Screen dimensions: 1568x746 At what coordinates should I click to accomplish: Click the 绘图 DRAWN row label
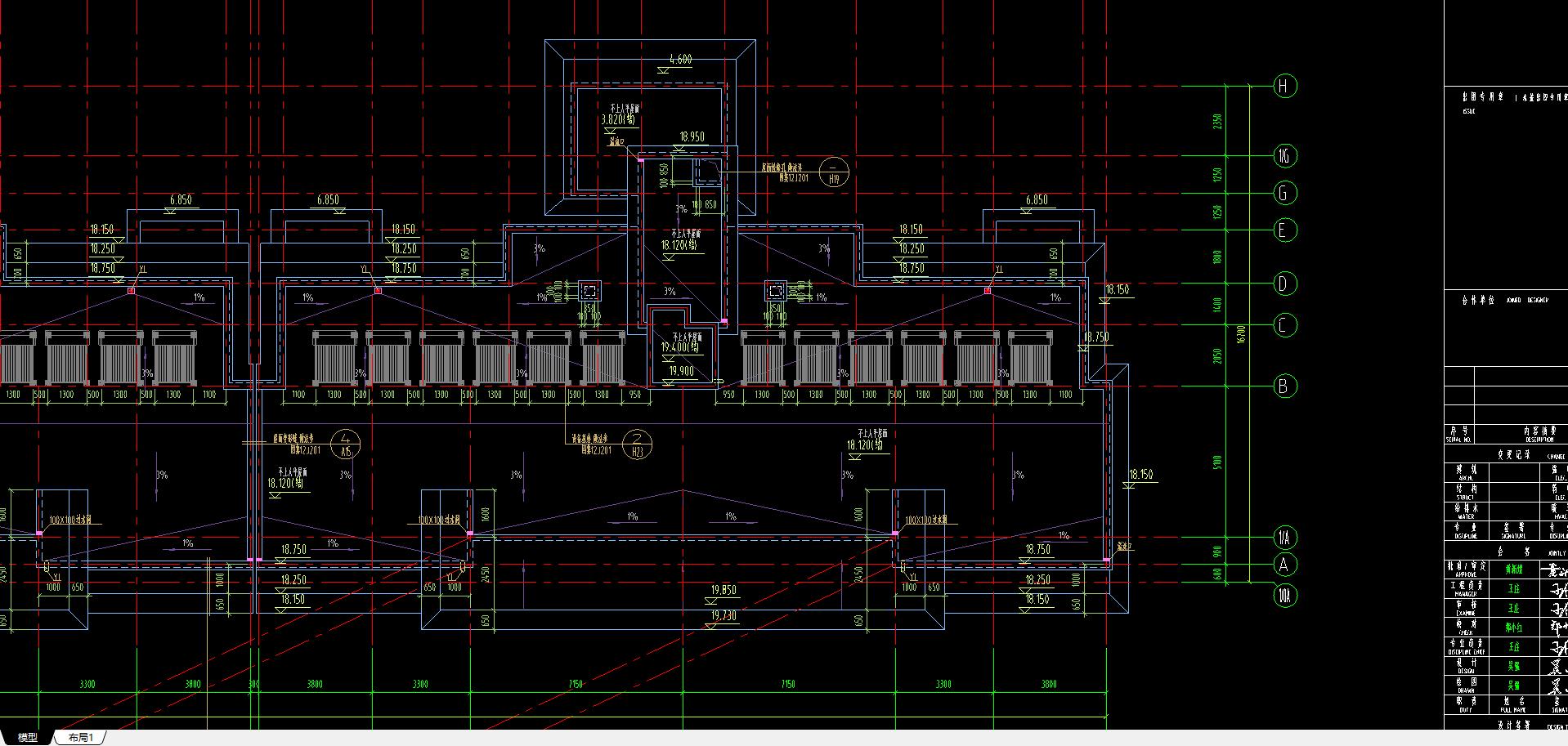pos(1466,685)
